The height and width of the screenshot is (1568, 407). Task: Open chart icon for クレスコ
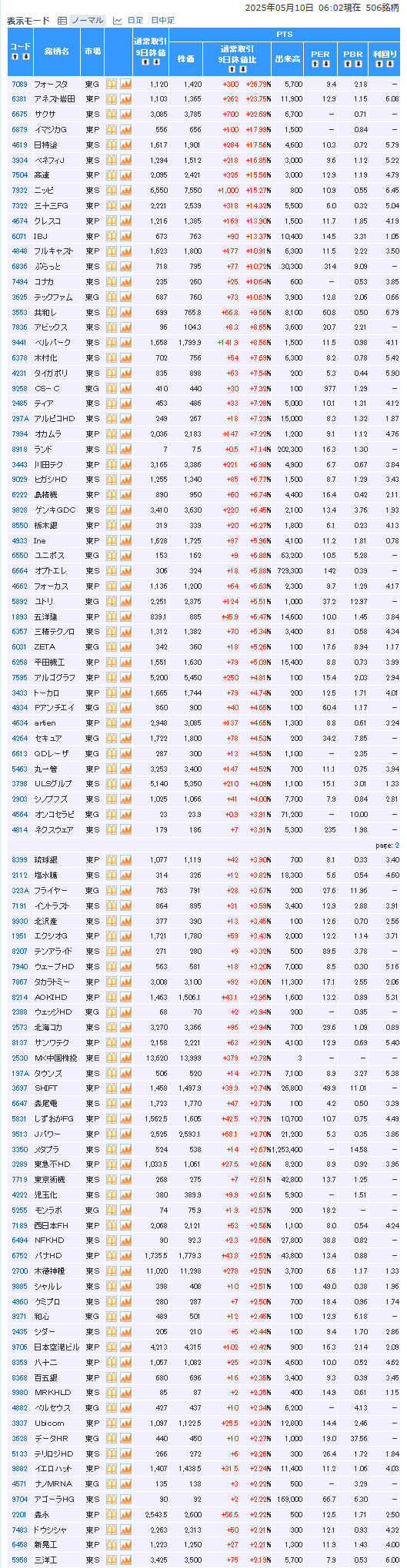[125, 221]
